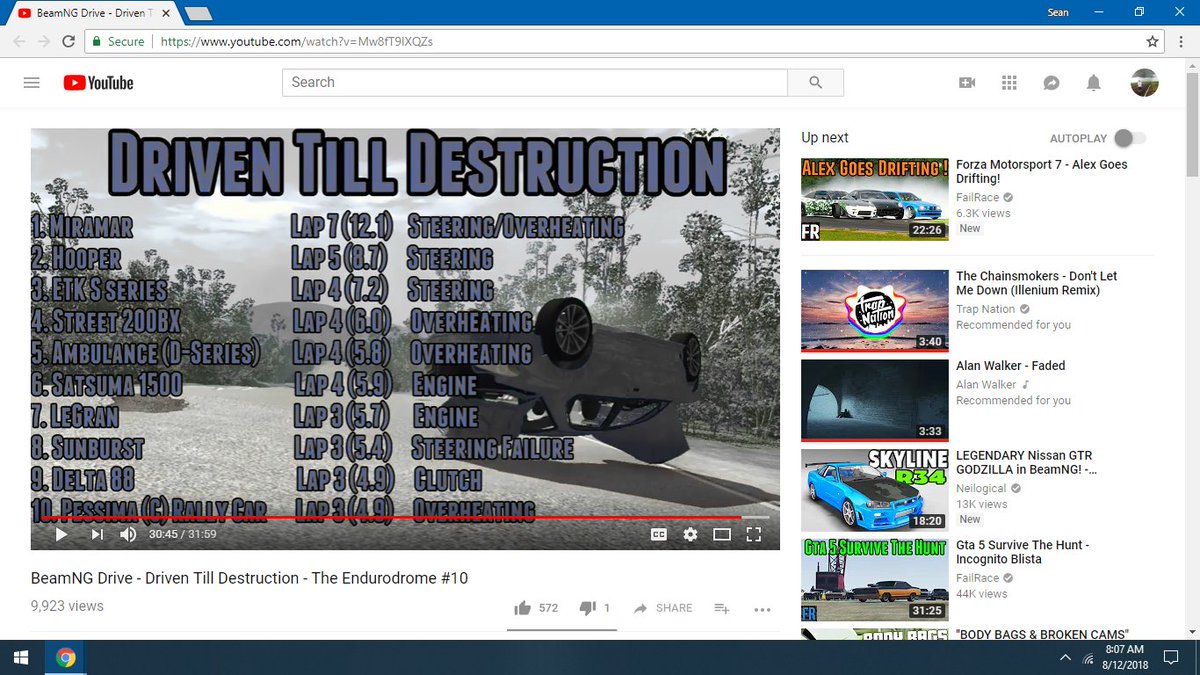The width and height of the screenshot is (1200, 675).
Task: Click the search magnifier button
Action: click(815, 83)
